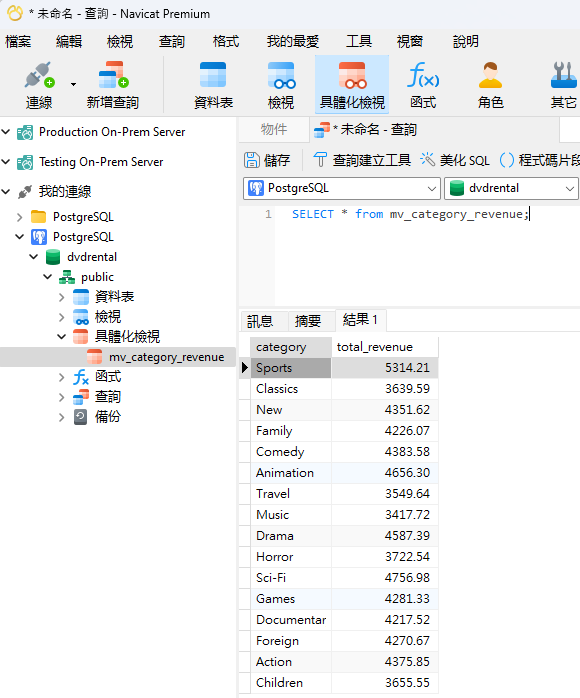580x698 pixels.
Task: Open the 檢視 menu in menu bar
Action: tap(120, 41)
